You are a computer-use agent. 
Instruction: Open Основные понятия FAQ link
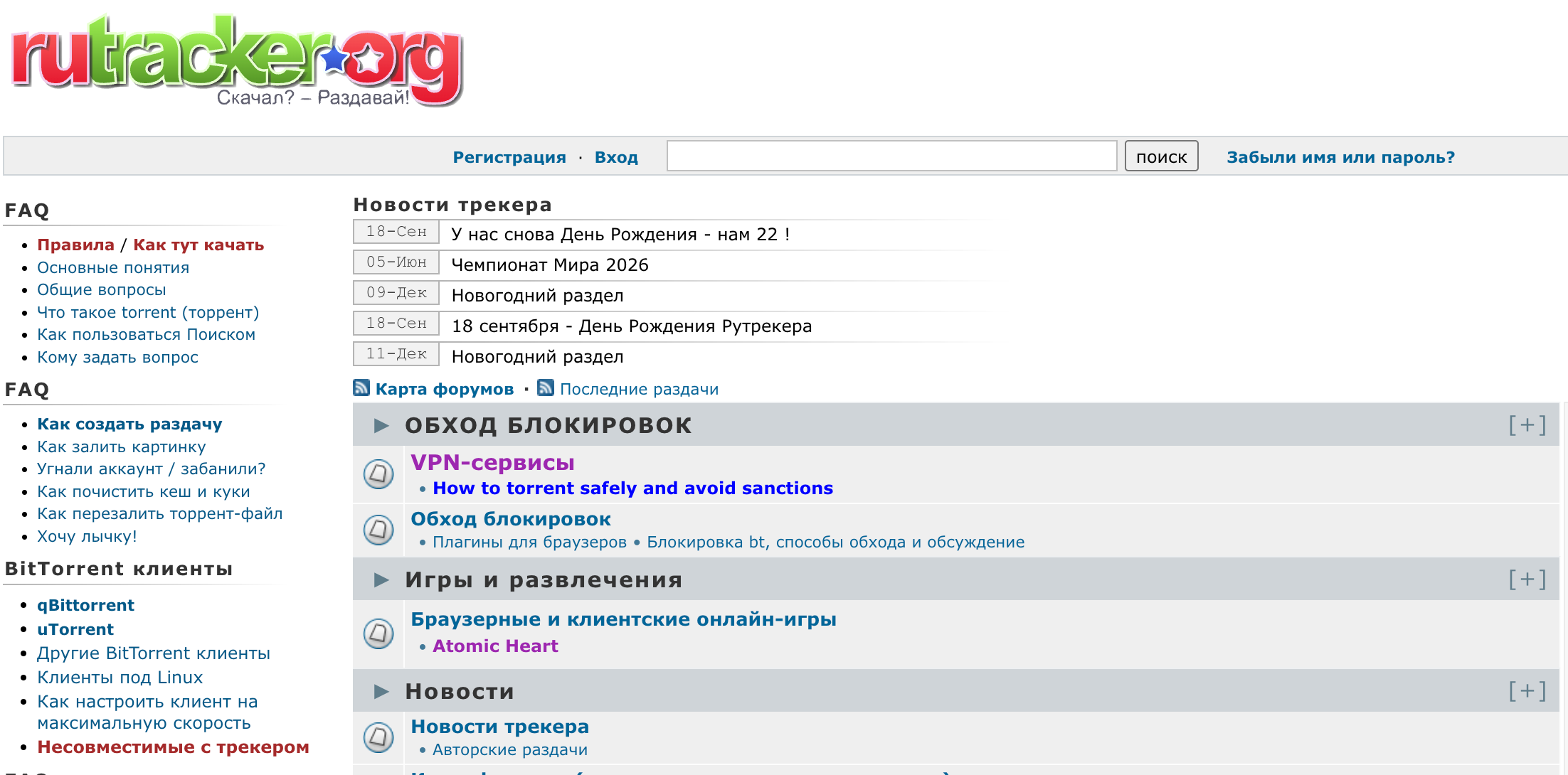113,267
